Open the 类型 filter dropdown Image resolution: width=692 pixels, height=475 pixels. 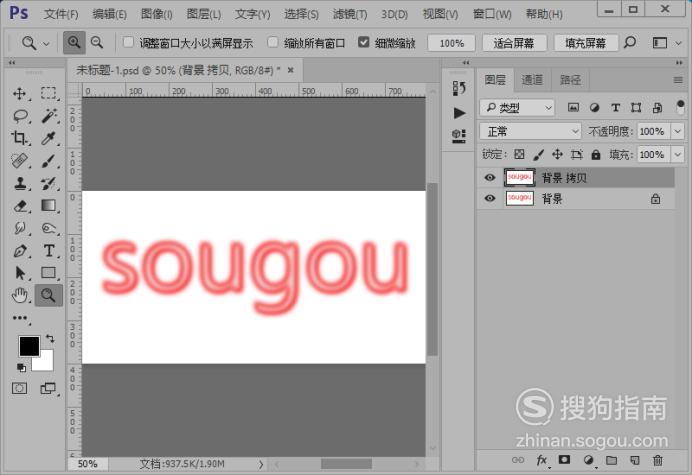point(517,107)
